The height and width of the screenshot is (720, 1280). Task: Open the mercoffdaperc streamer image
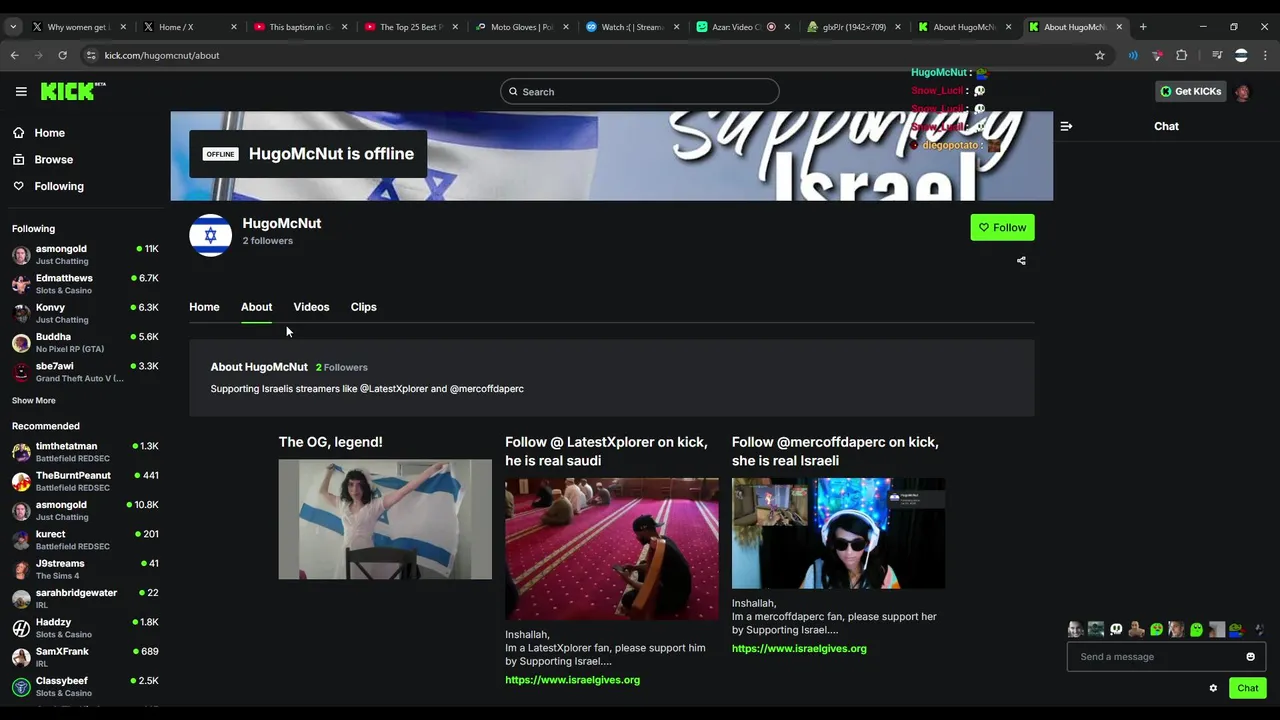(x=838, y=533)
